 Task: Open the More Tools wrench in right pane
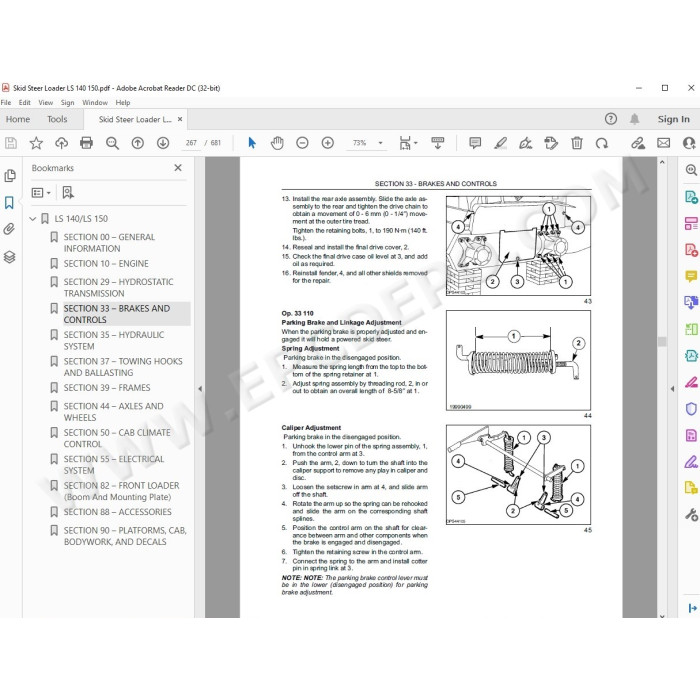point(691,515)
